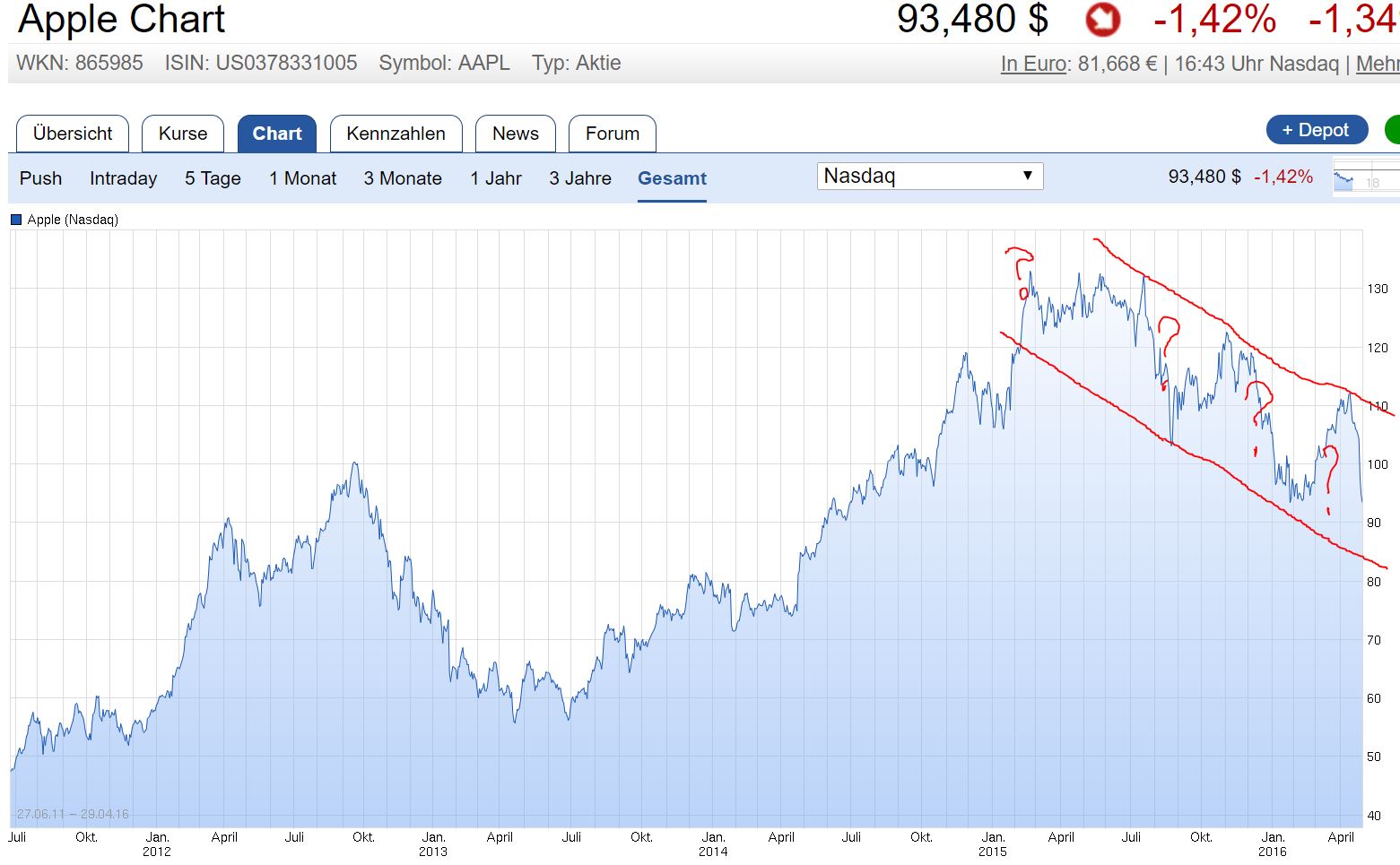Click the + Depot button
1400x865 pixels.
pyautogui.click(x=1317, y=129)
